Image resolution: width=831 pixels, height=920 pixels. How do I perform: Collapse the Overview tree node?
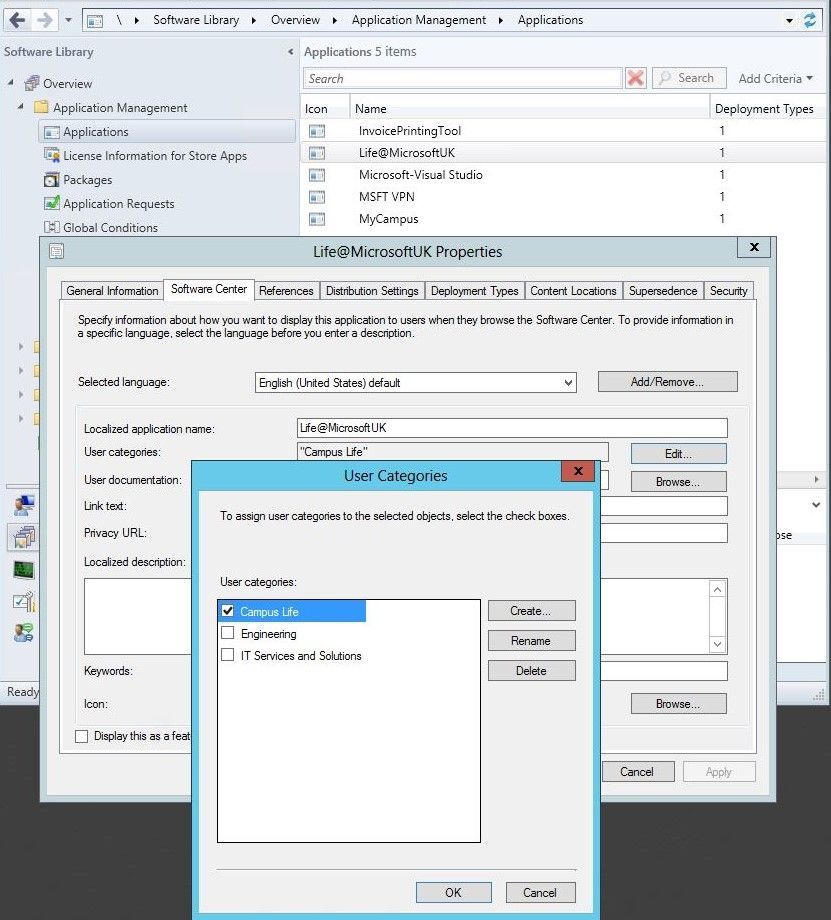point(11,83)
